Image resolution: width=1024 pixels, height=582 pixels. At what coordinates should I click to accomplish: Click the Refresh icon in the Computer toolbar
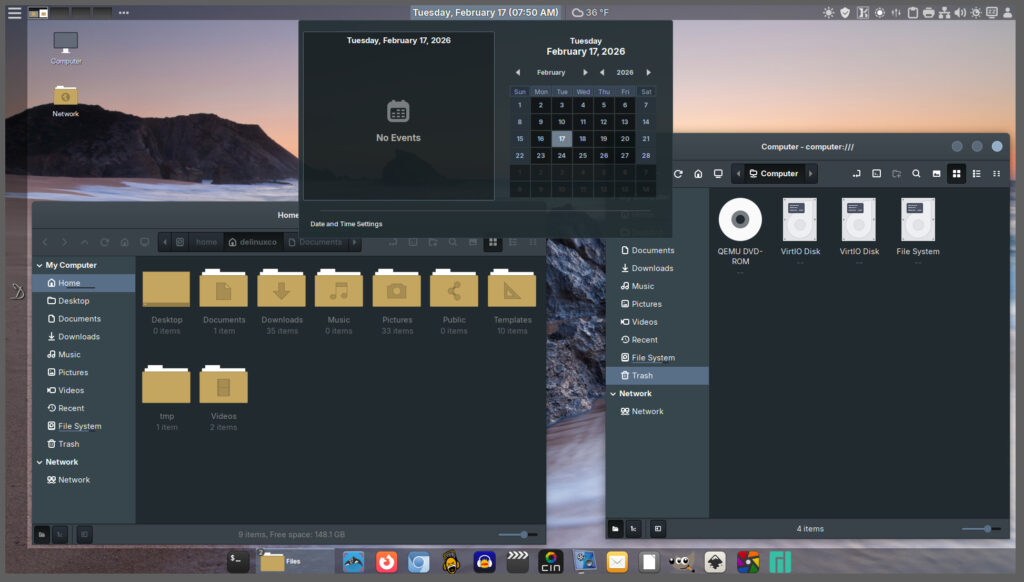click(x=678, y=173)
